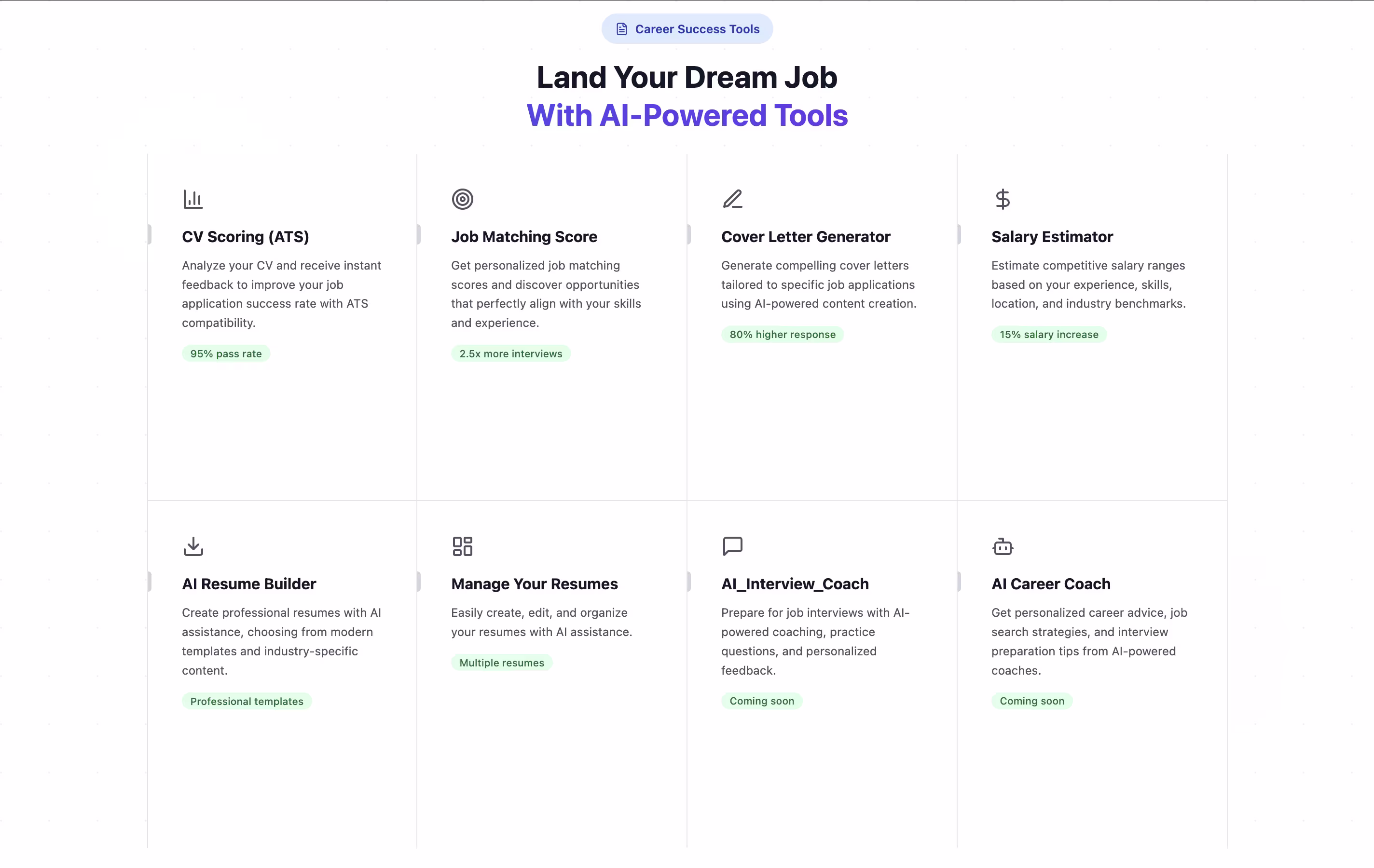Click the grid icon above Manage Your Resumes

point(462,546)
